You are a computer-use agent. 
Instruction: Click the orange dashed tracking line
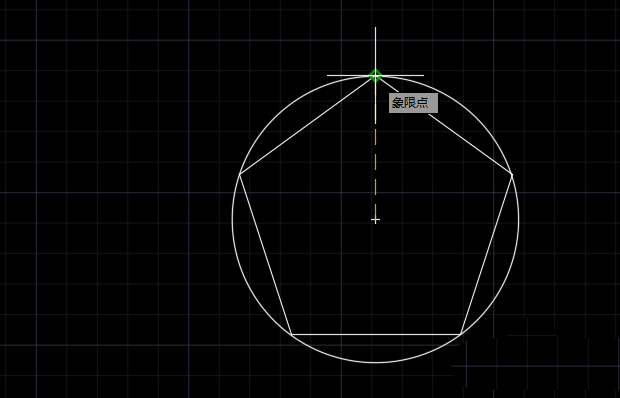376,170
